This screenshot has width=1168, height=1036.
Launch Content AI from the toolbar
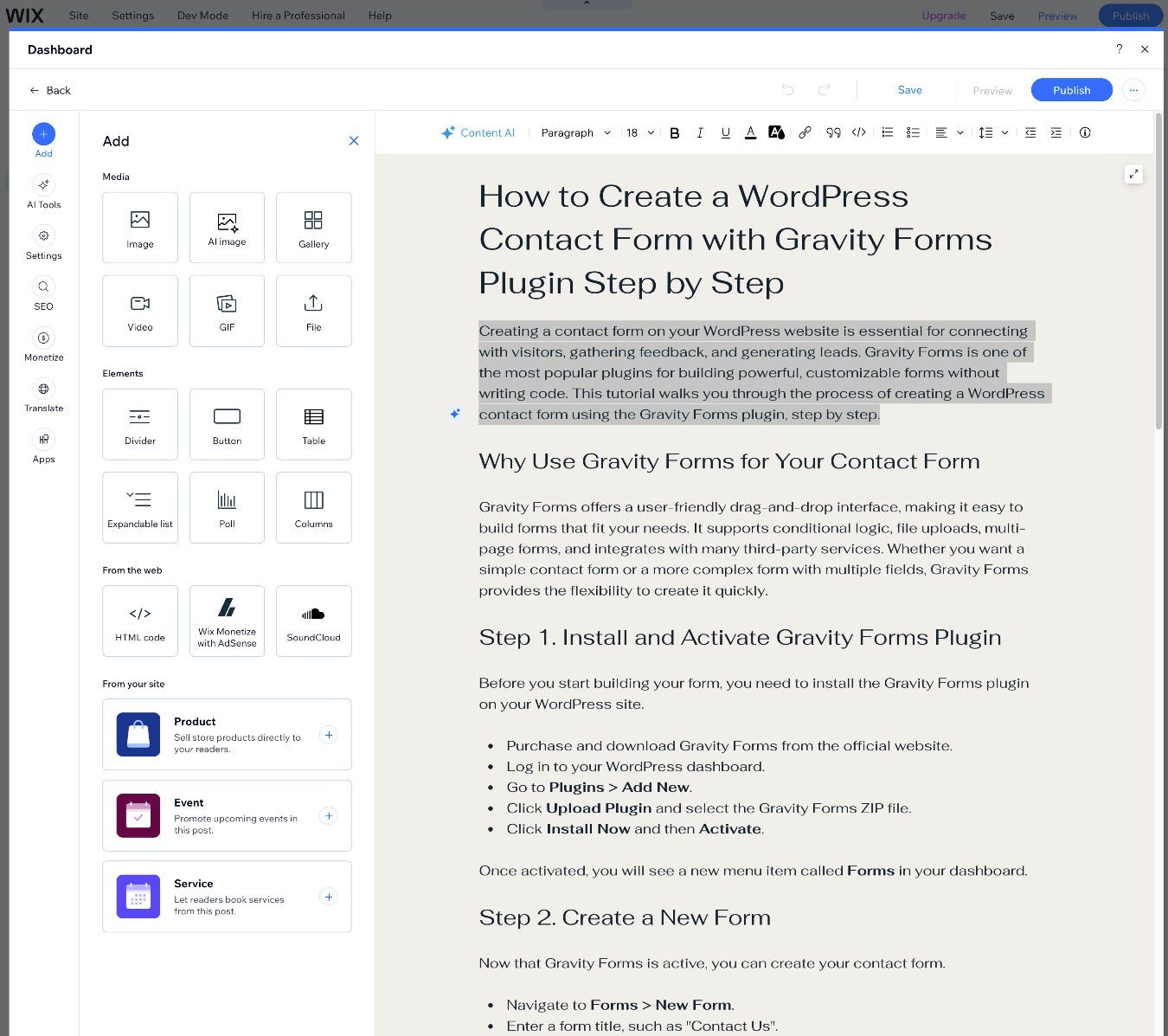pos(478,132)
